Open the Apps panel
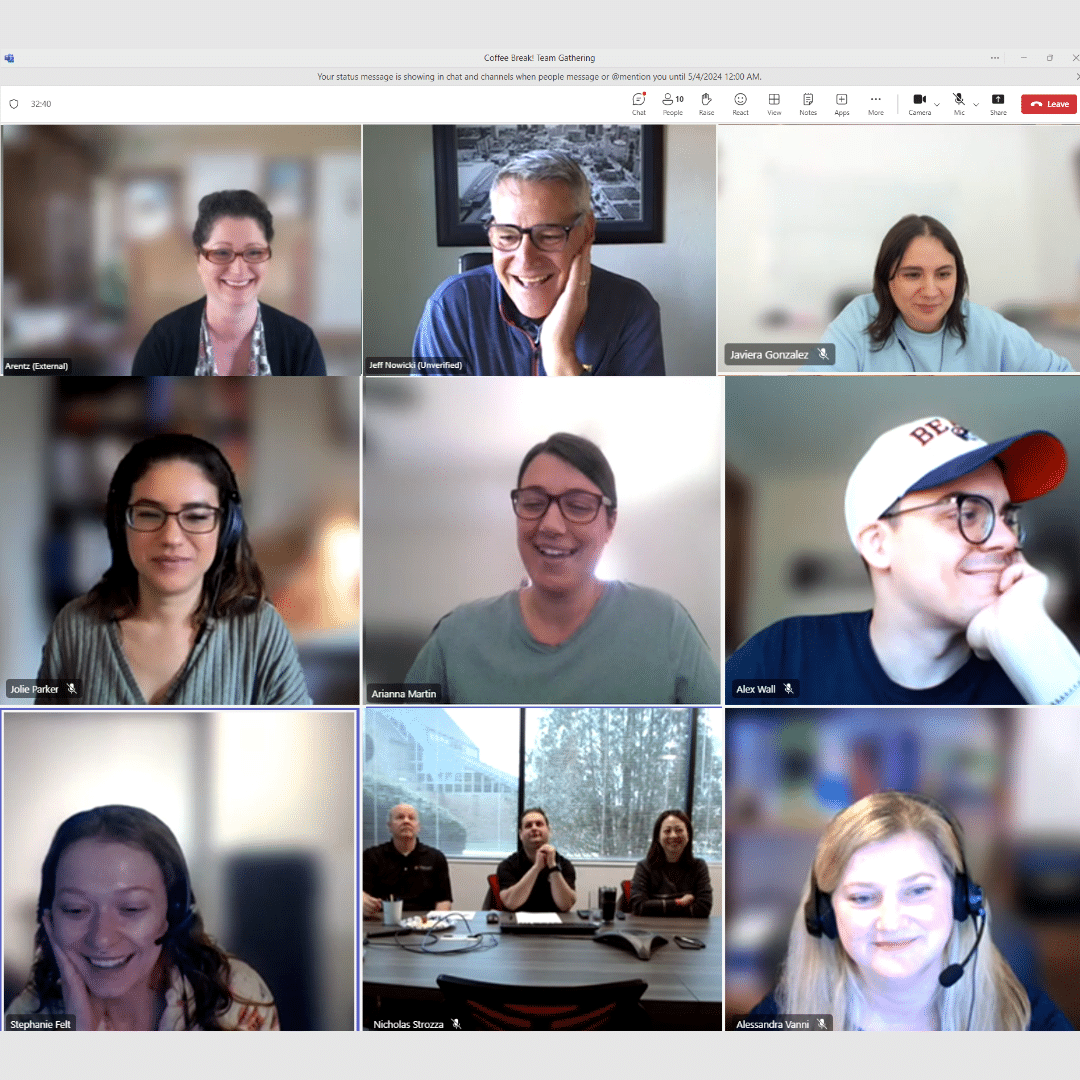1080x1080 pixels. point(841,104)
